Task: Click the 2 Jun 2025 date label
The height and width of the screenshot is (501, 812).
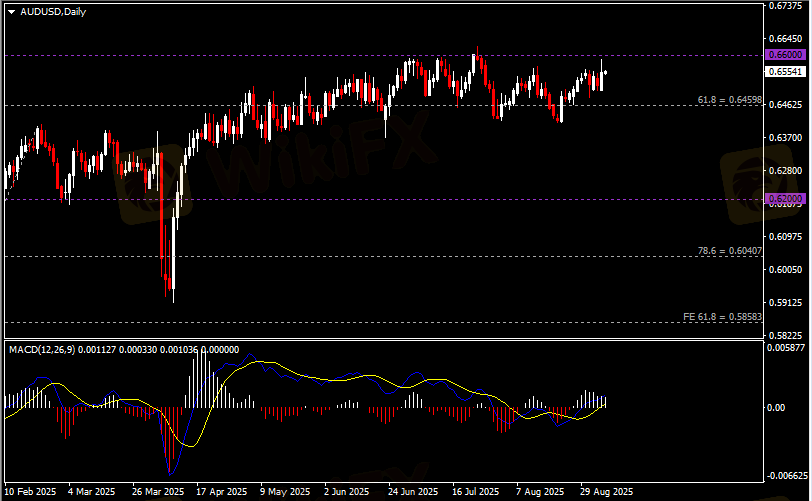Action: tap(346, 491)
